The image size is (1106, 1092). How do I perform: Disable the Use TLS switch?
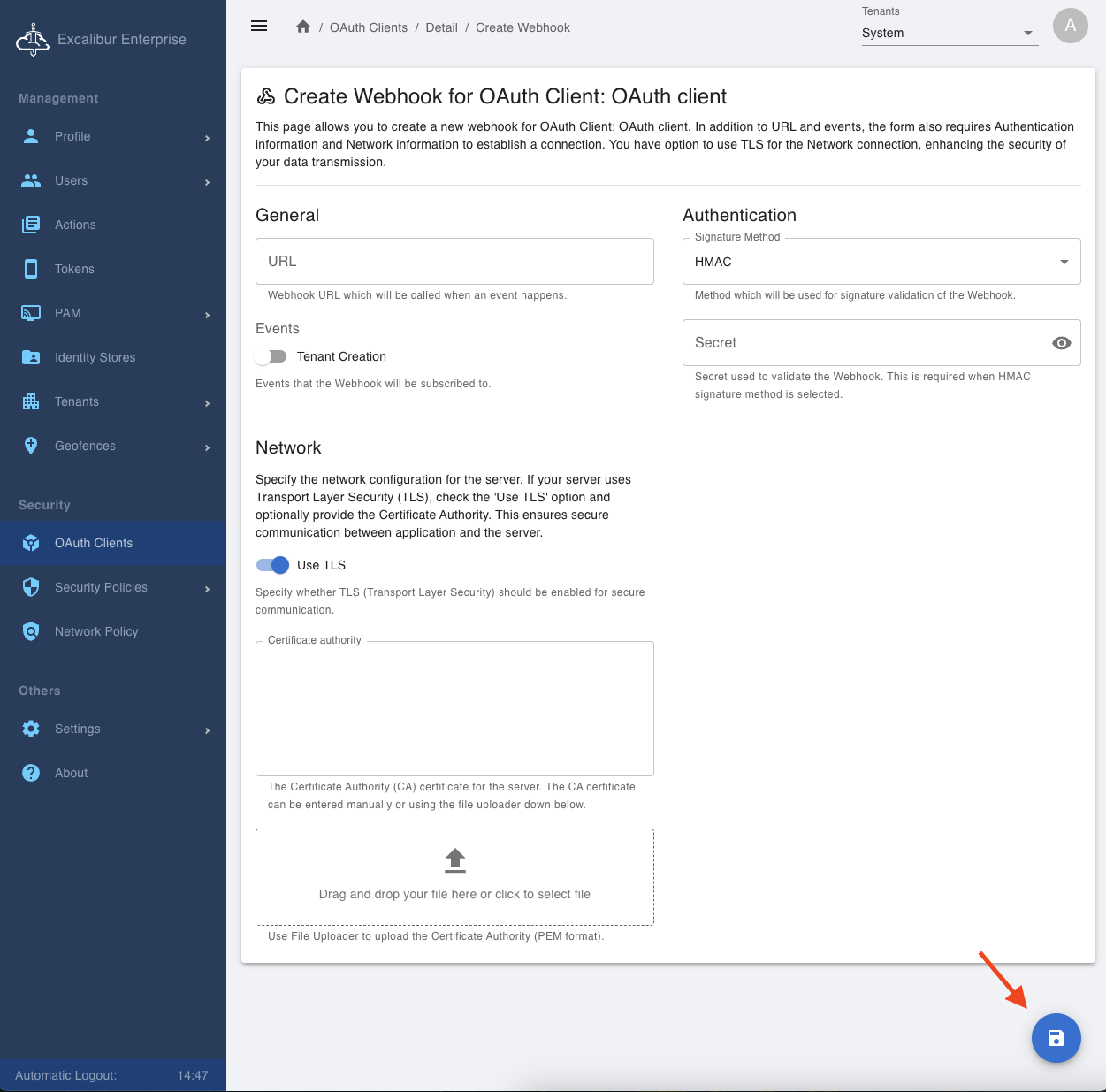coord(272,565)
